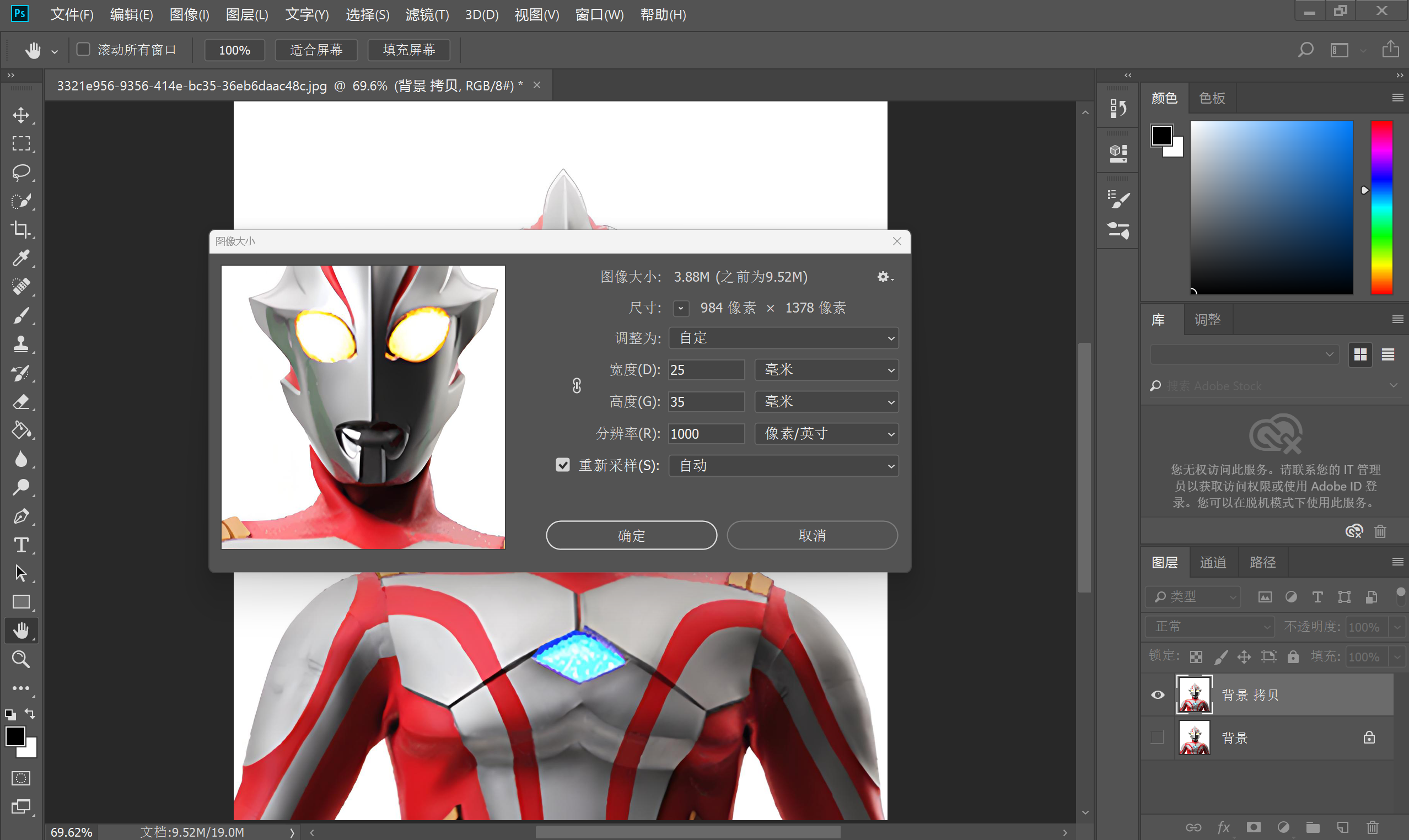Screen dimensions: 1409x840
Task: Click the 填充屏幕 button
Action: (x=408, y=50)
